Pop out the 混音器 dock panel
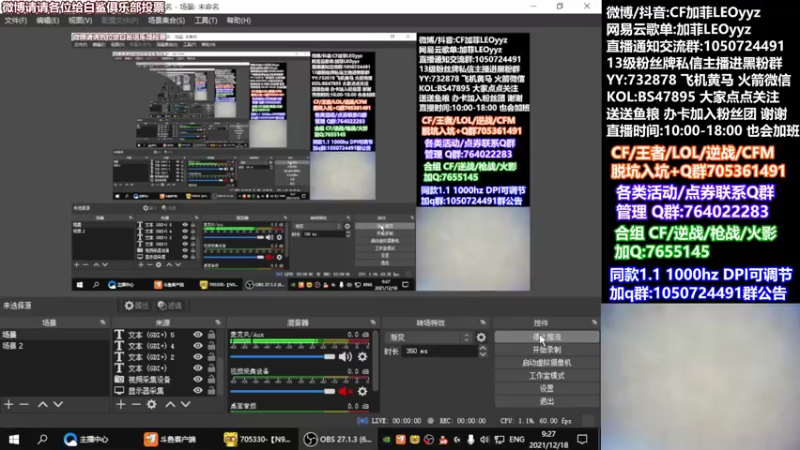 (373, 322)
